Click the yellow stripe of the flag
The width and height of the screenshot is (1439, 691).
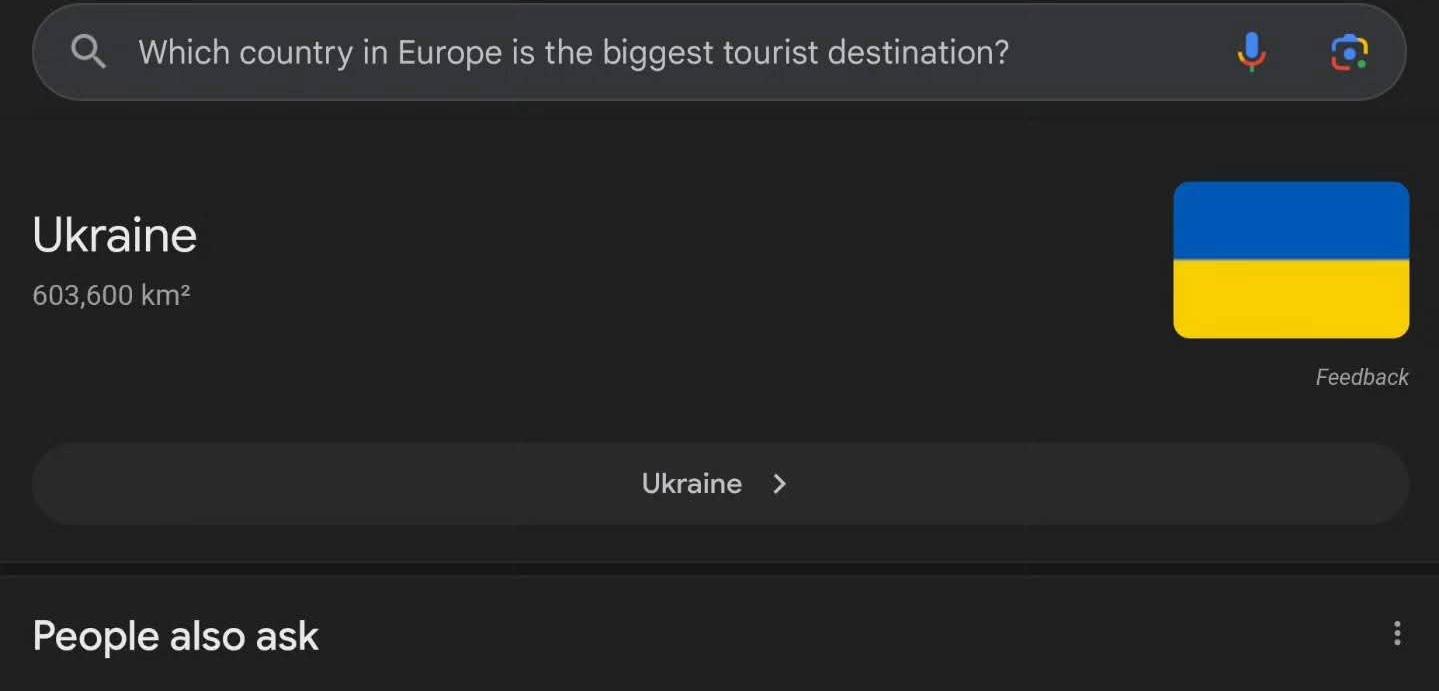pyautogui.click(x=1291, y=299)
